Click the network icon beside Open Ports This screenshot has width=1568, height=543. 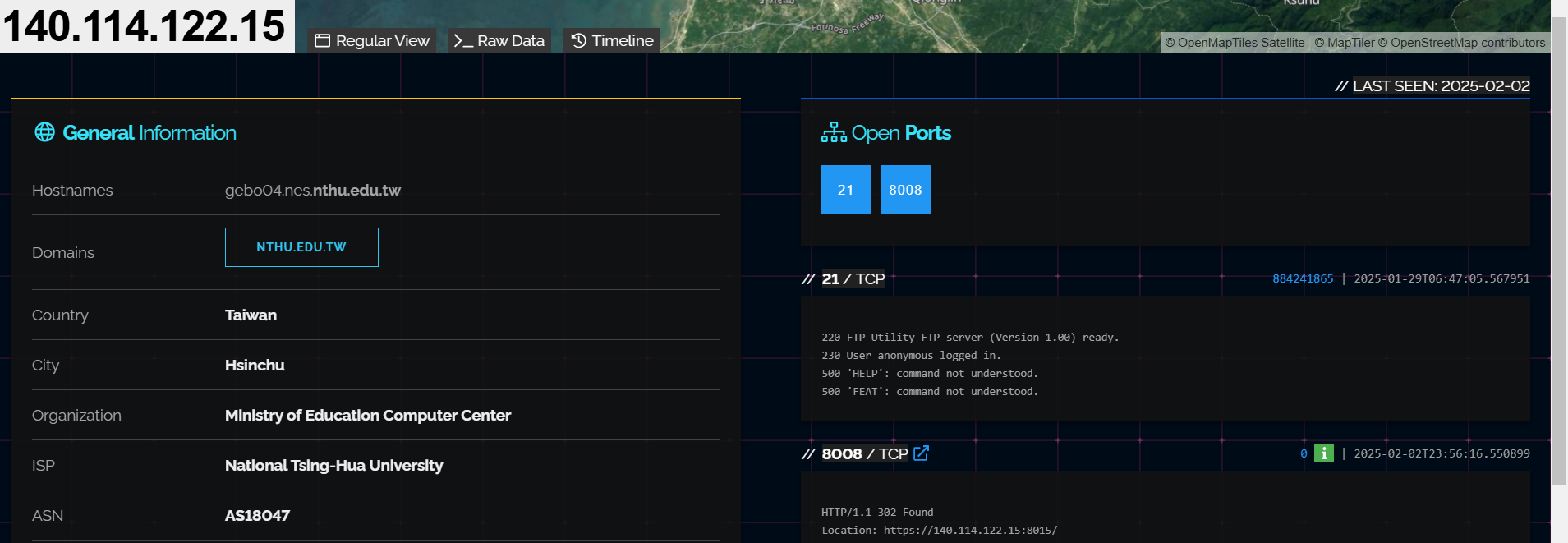click(x=834, y=132)
